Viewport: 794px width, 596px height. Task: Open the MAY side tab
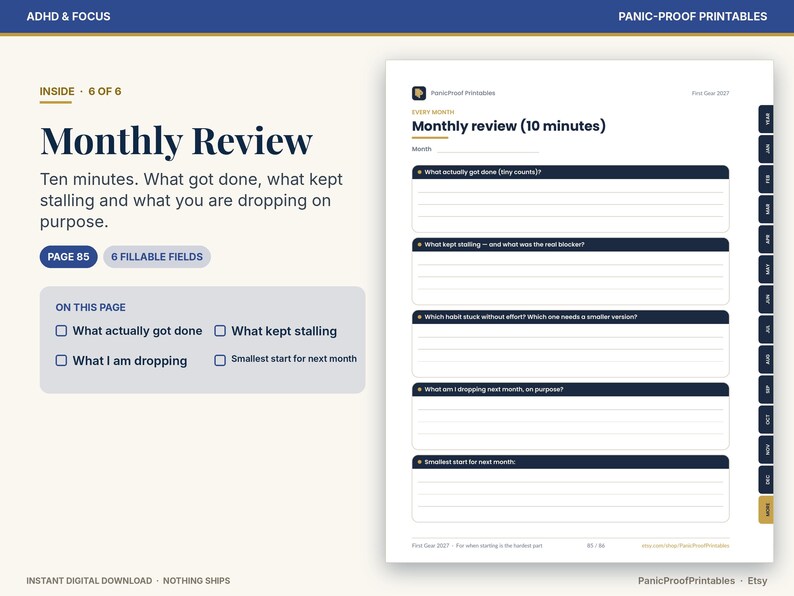click(766, 269)
